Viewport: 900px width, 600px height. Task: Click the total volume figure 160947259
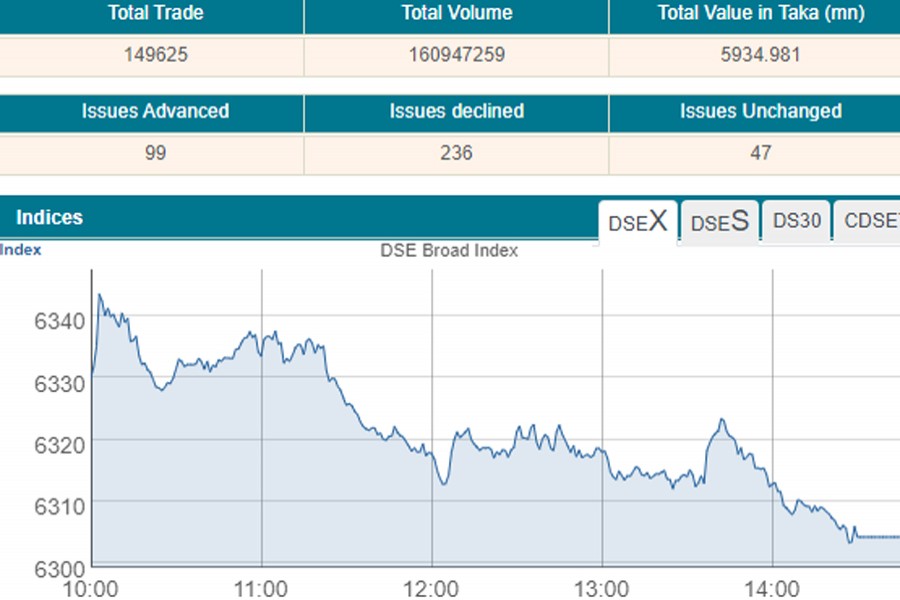[456, 55]
